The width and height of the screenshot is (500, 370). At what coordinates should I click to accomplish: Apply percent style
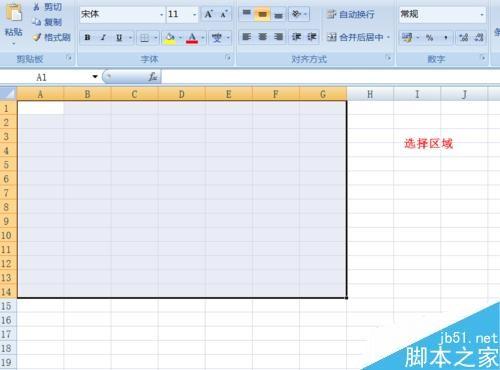tap(429, 37)
